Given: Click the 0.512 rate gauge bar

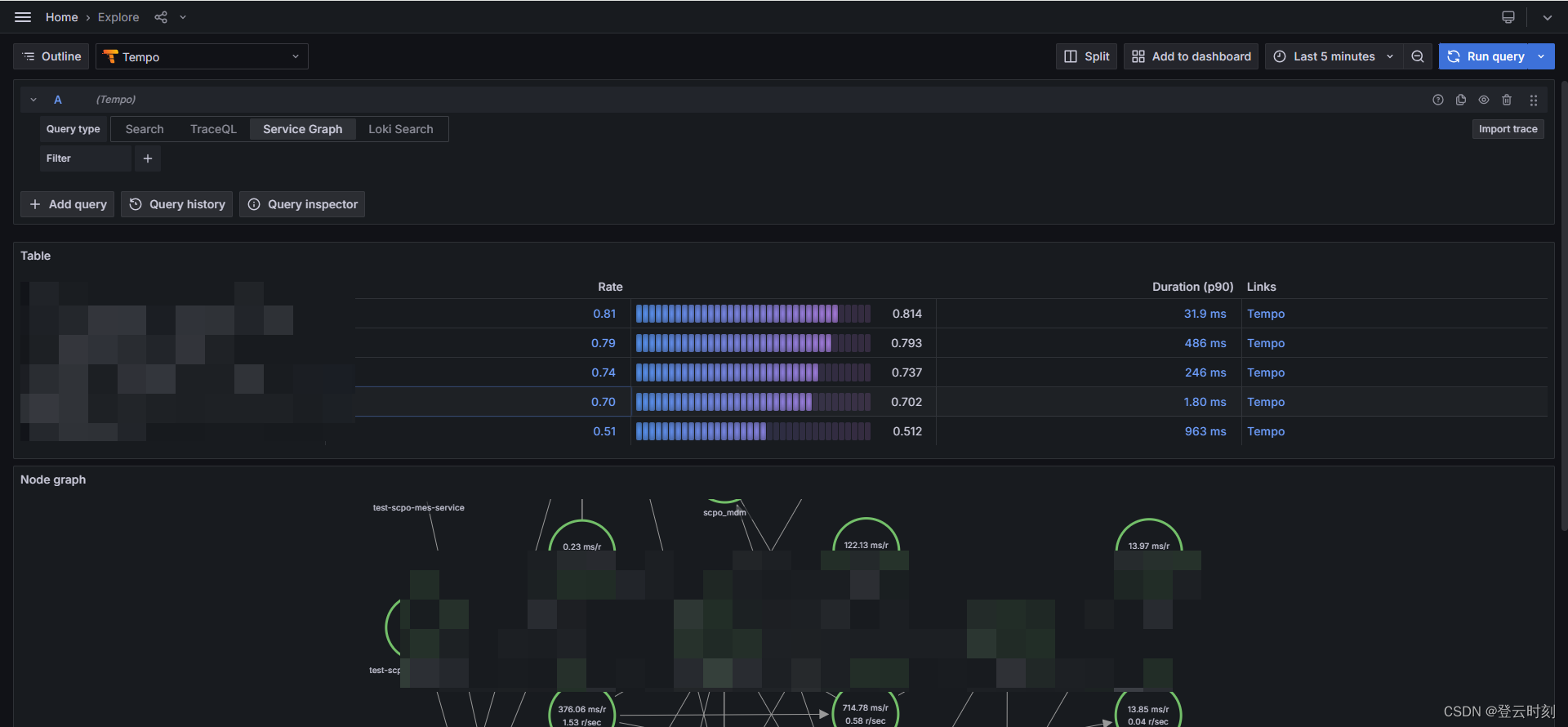Looking at the screenshot, I should pos(753,431).
